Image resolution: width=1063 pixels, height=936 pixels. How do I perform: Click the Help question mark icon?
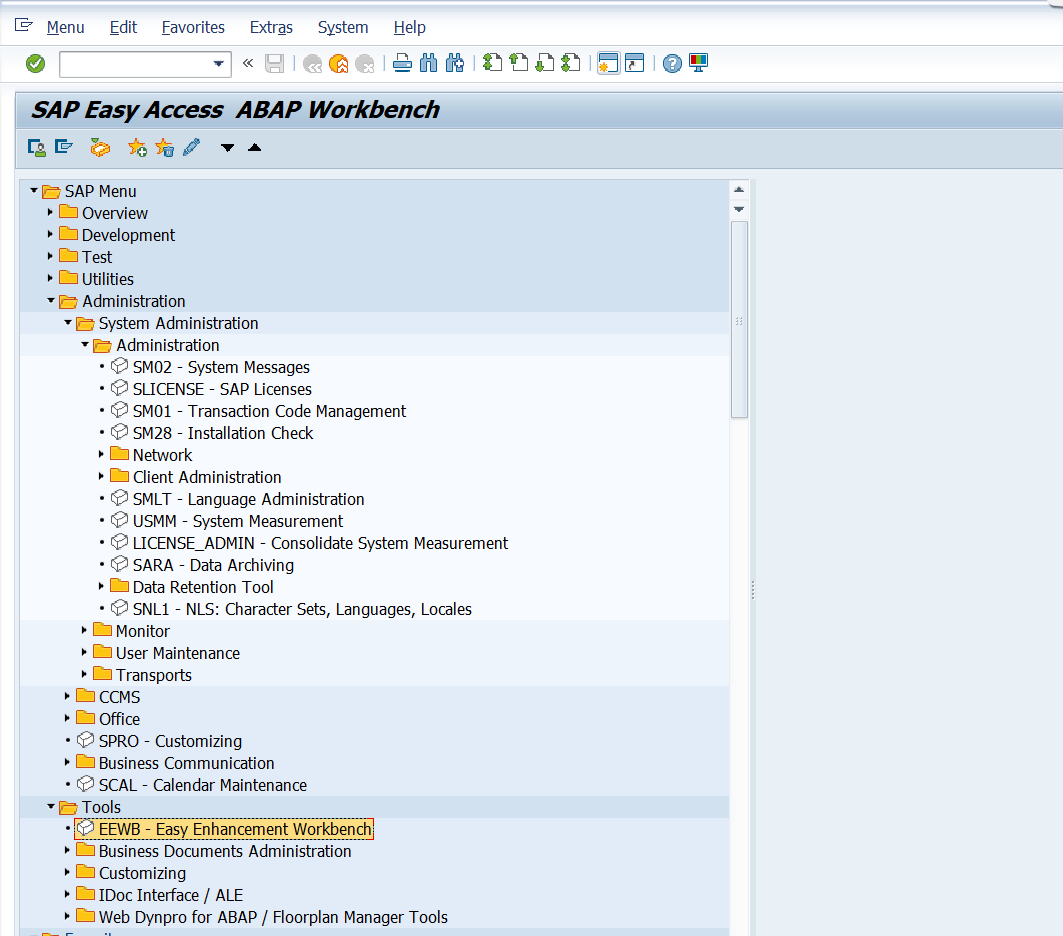pos(672,64)
